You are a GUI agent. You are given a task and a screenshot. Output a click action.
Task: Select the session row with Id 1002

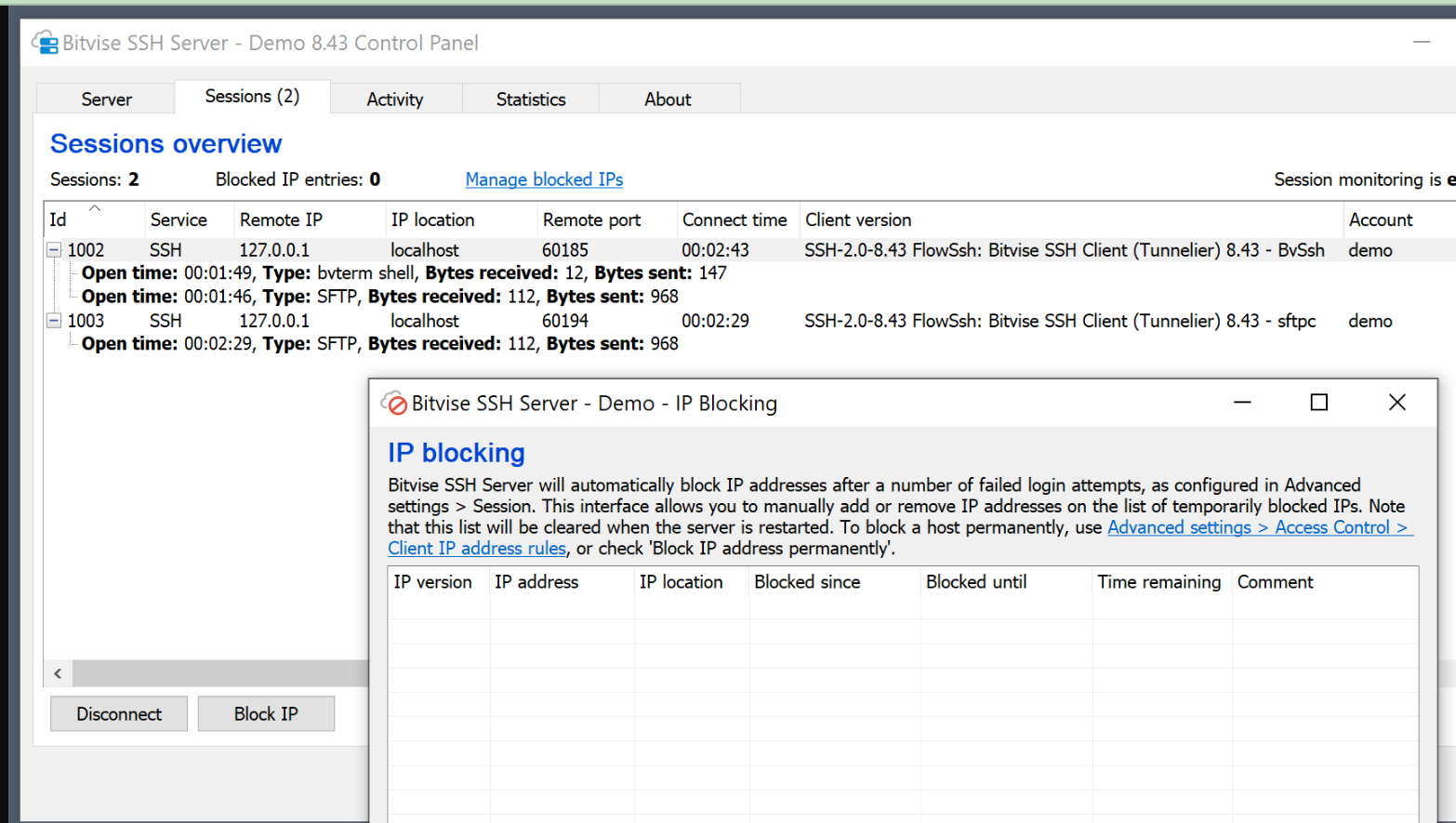[x=186, y=249]
